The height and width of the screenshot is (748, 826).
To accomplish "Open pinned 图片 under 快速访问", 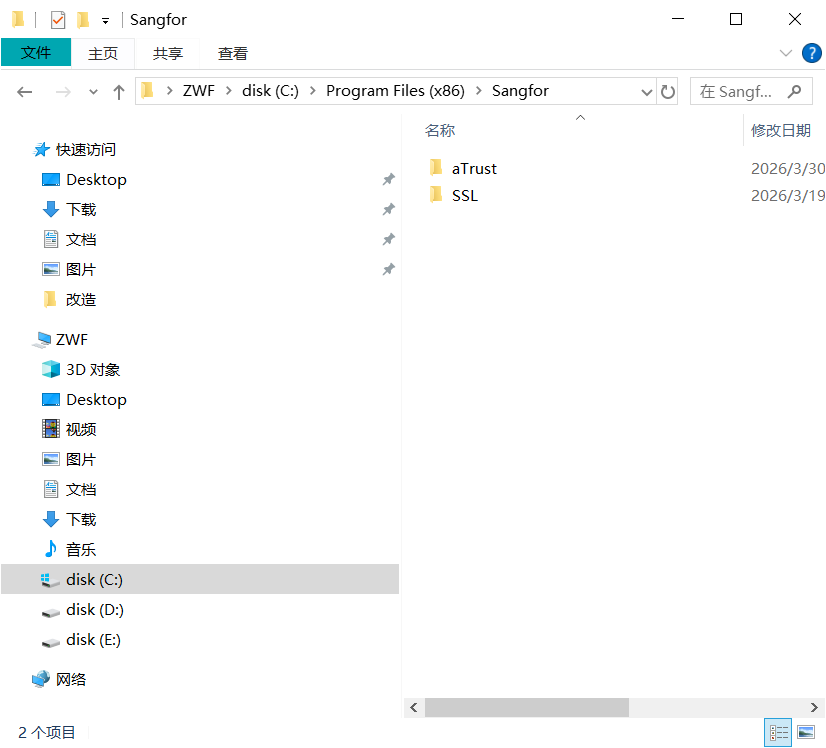I will point(81,270).
